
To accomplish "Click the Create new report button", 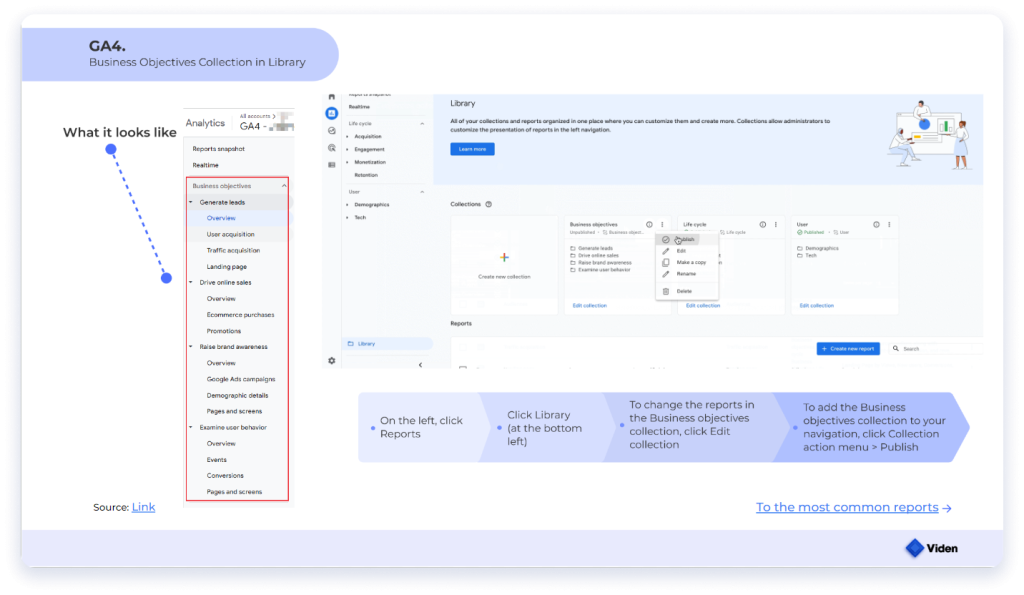I will [848, 349].
